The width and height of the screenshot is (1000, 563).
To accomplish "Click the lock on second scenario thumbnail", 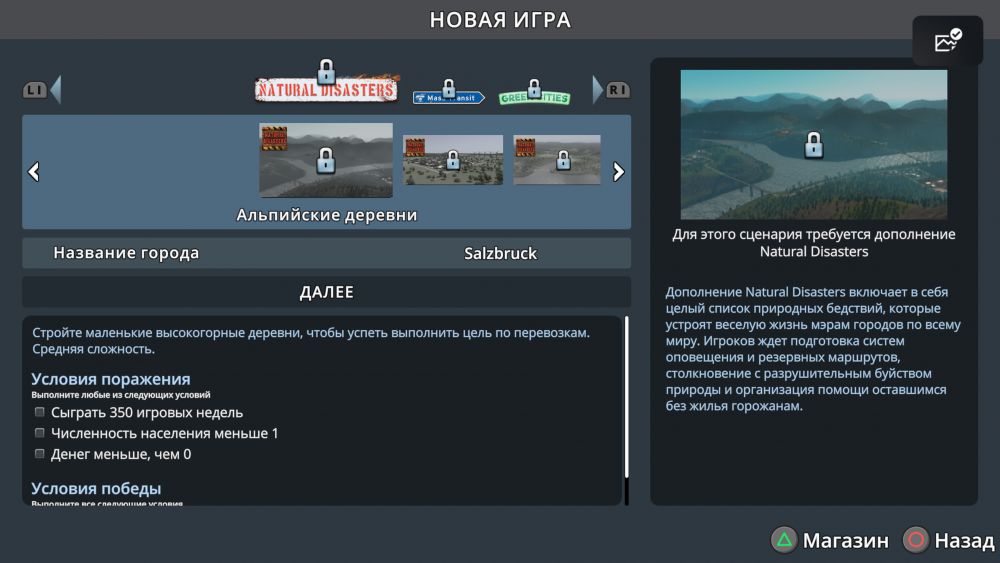I will [453, 159].
